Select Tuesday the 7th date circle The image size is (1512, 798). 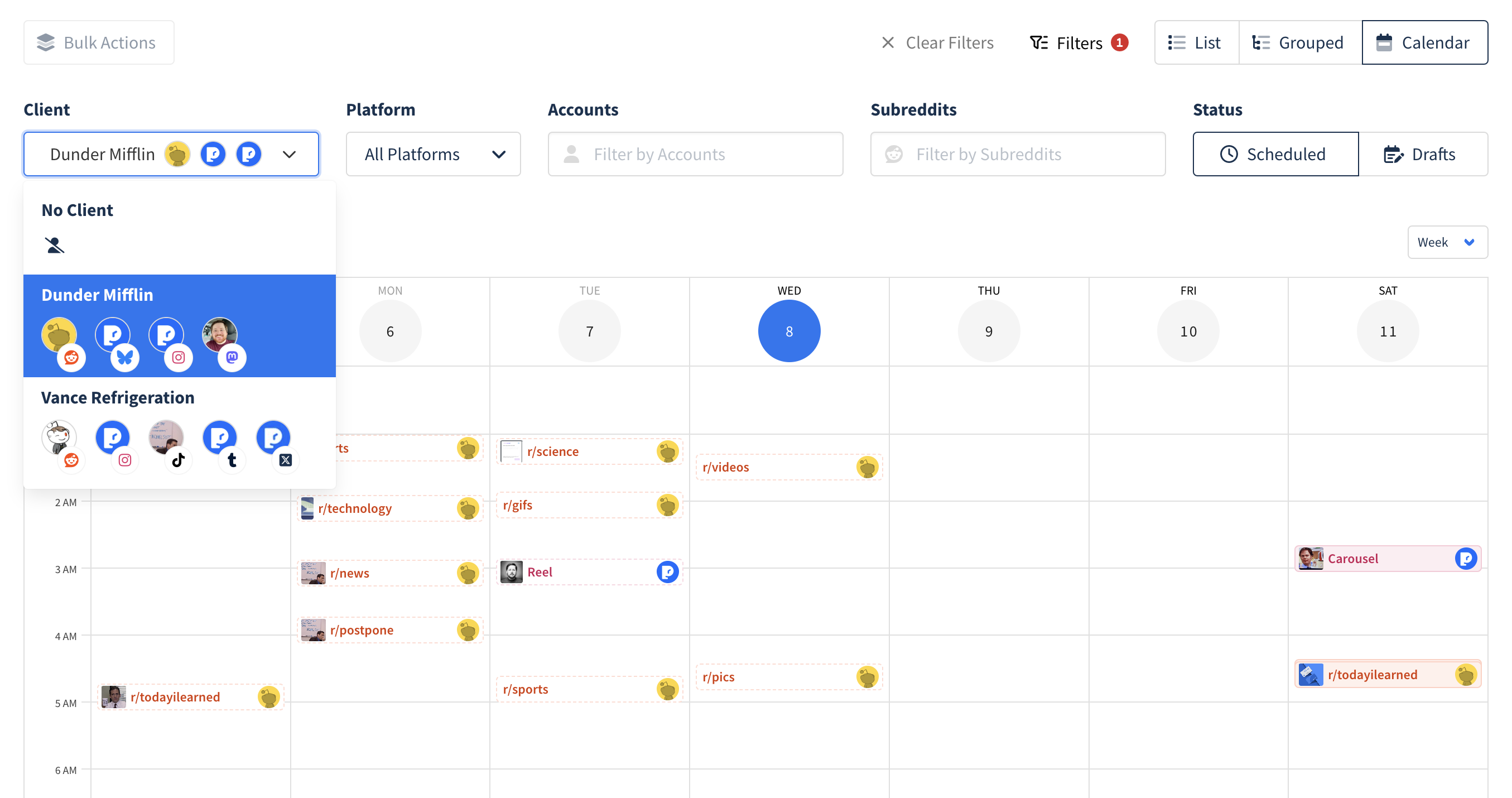click(590, 331)
